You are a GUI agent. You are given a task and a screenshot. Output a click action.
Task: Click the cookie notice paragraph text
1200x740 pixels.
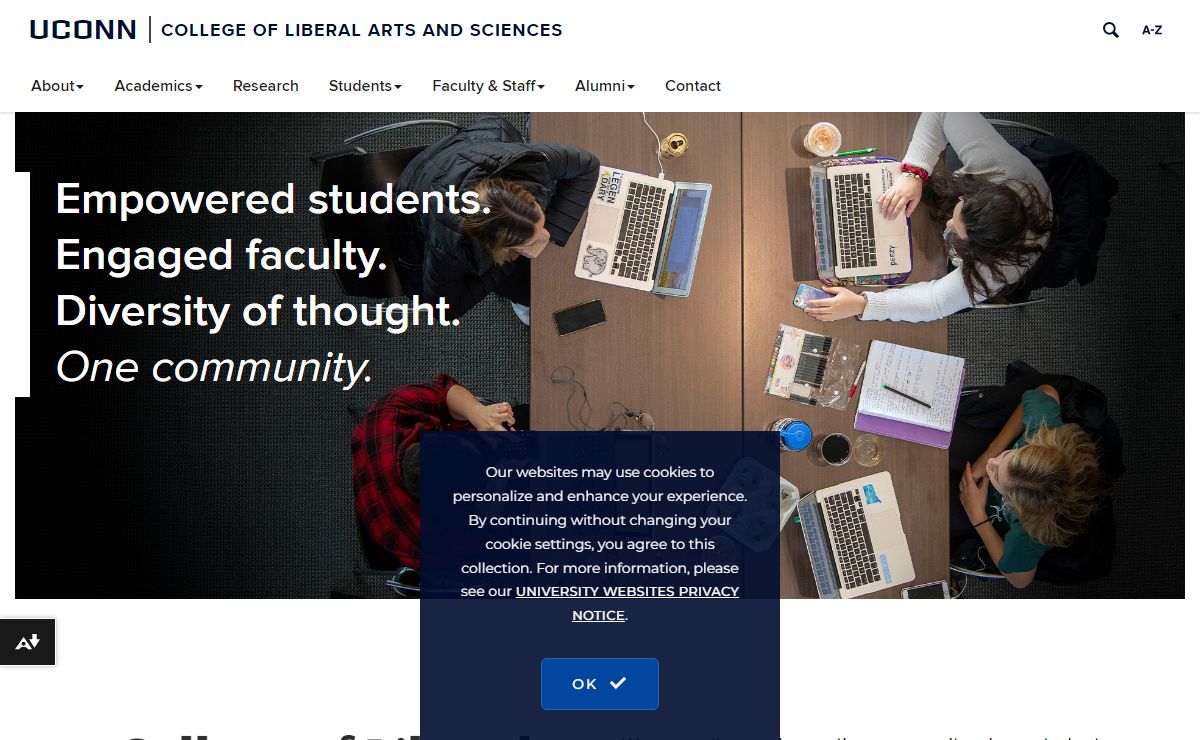[599, 520]
